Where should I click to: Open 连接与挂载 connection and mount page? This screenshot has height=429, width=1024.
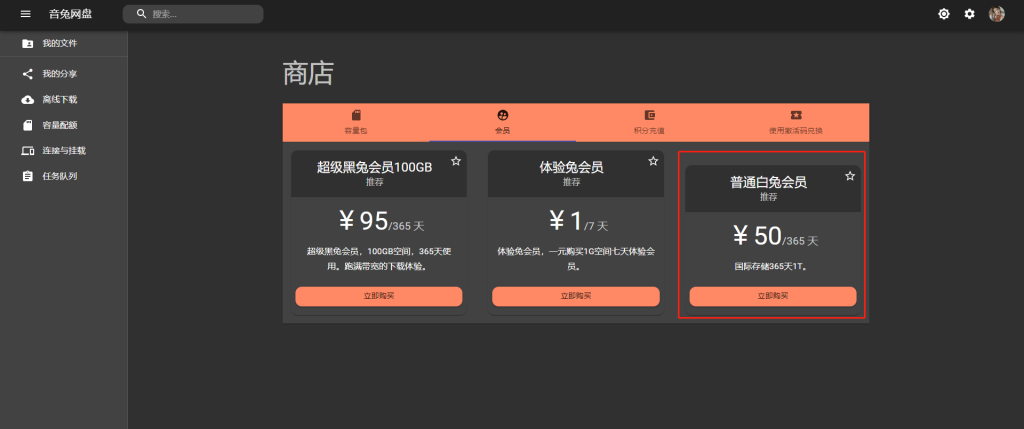coord(63,151)
